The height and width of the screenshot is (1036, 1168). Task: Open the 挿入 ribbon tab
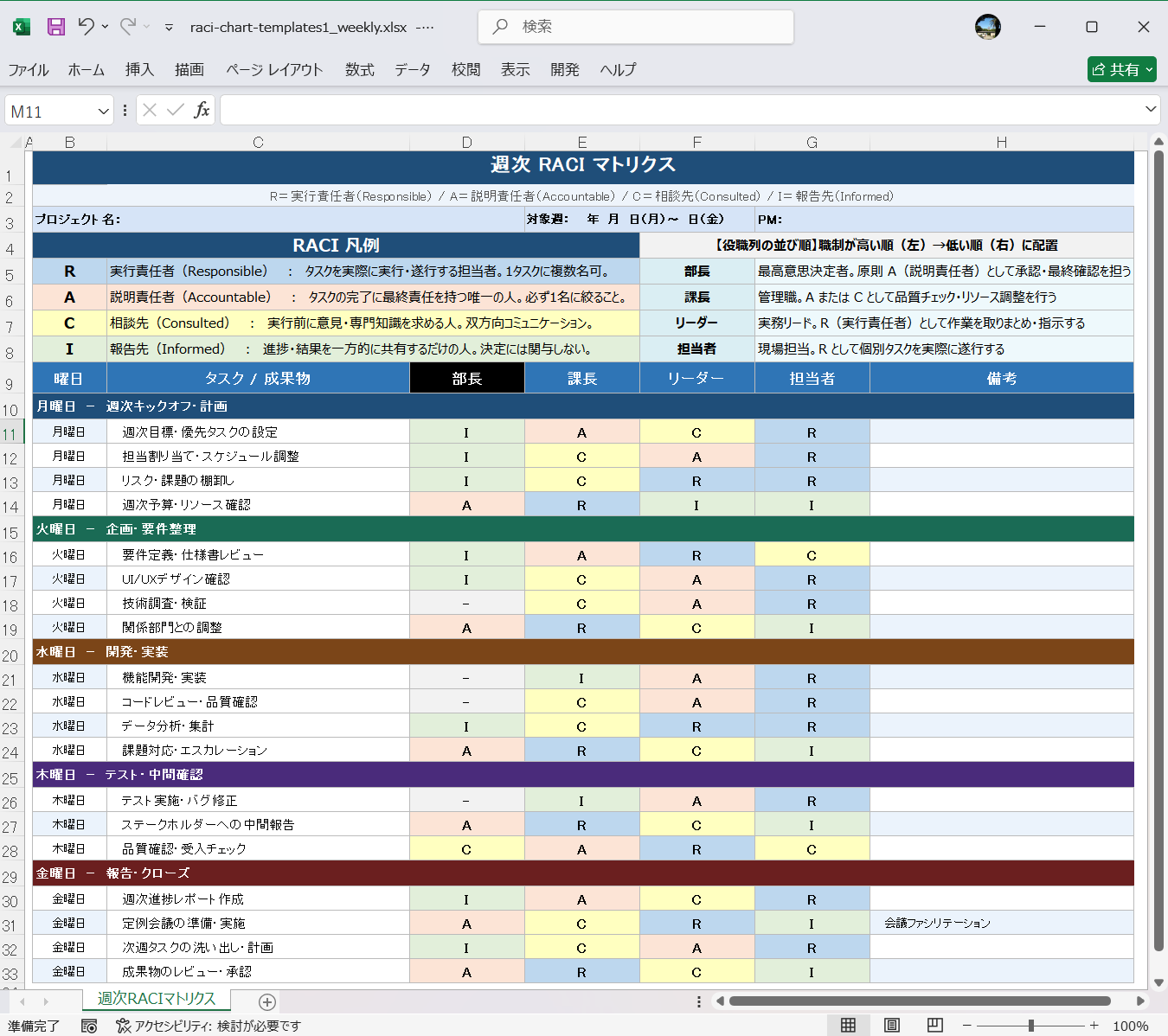pyautogui.click(x=139, y=70)
